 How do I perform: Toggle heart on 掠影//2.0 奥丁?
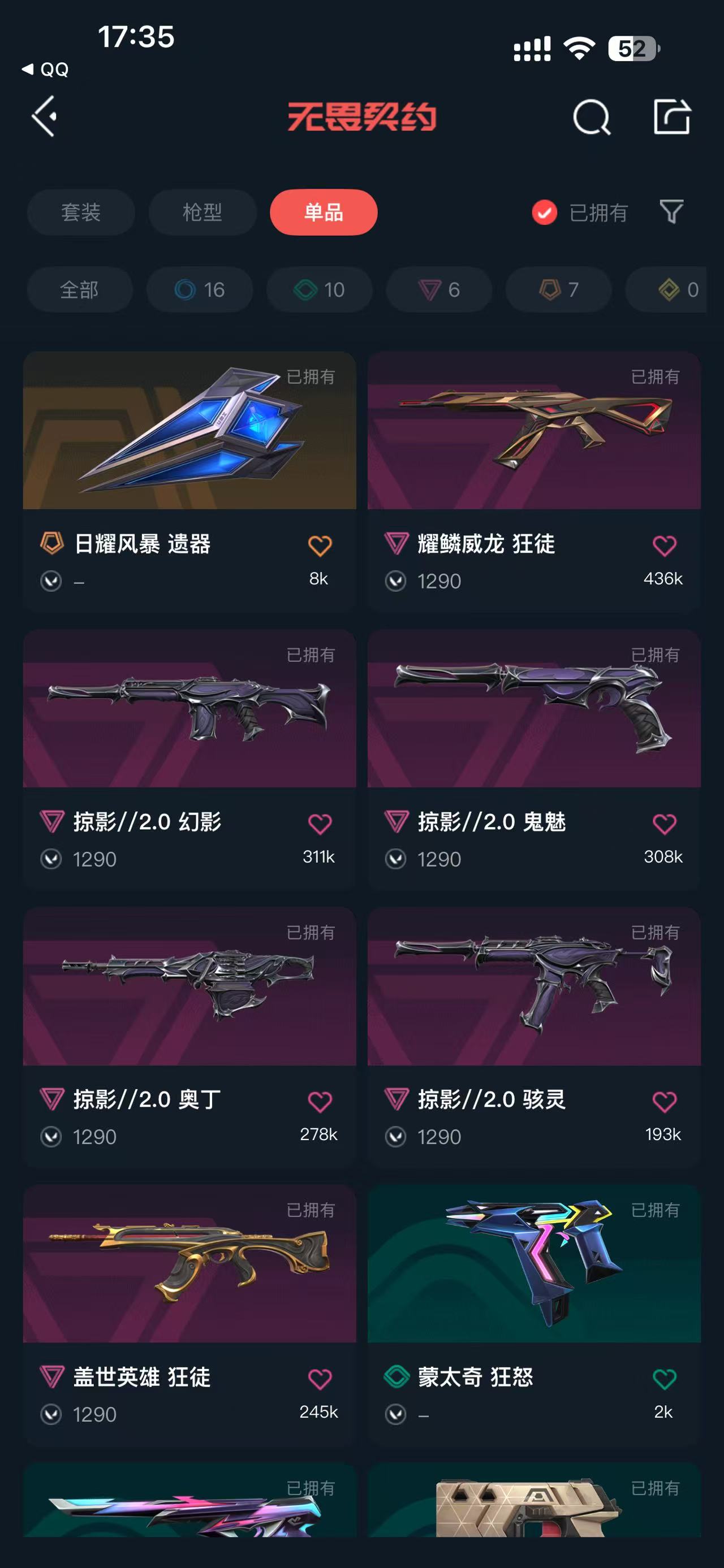pos(320,1101)
